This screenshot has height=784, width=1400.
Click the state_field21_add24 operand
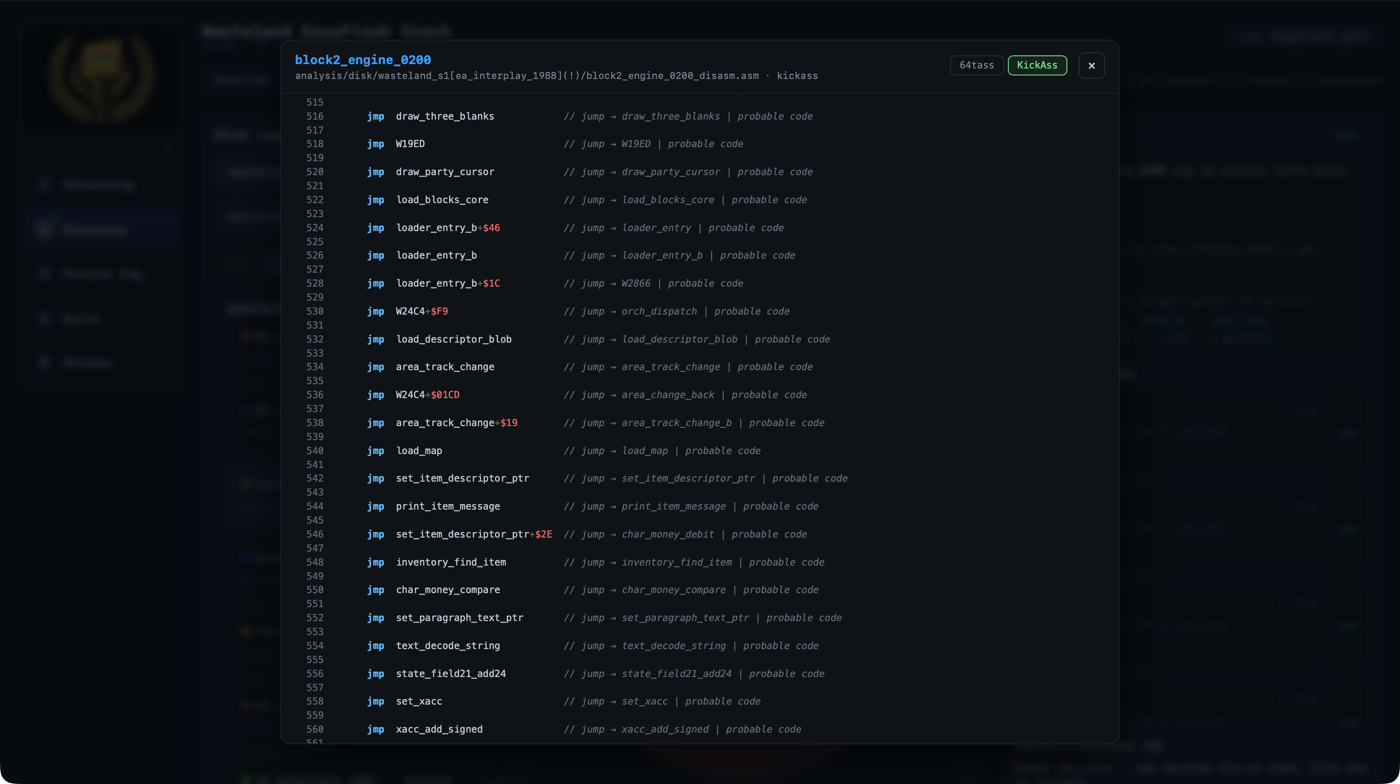coord(451,674)
